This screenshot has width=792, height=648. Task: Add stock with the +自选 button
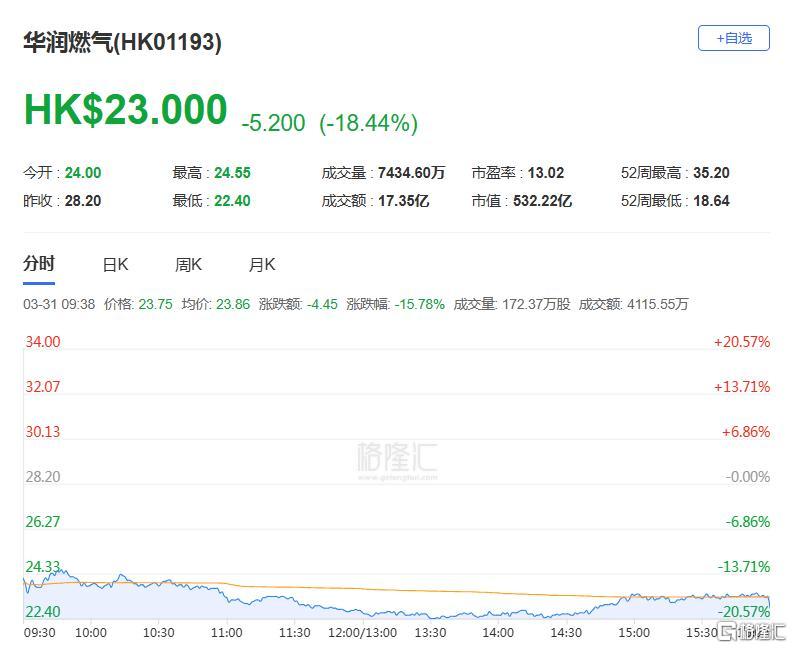733,38
